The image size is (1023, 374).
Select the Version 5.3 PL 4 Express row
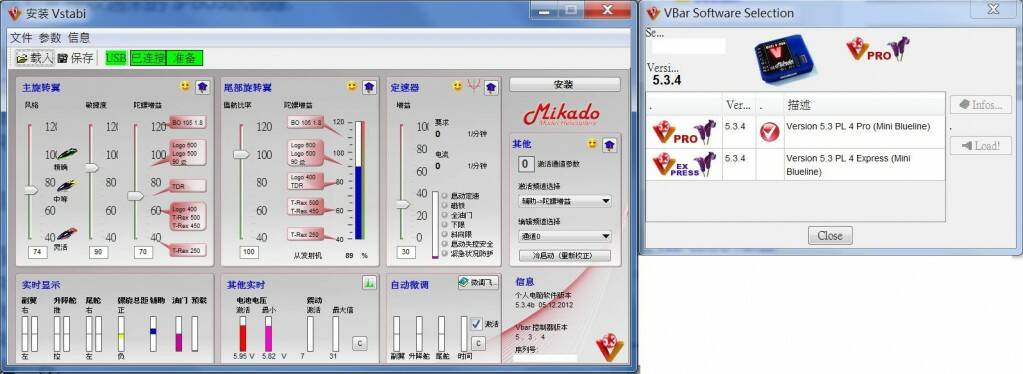795,164
